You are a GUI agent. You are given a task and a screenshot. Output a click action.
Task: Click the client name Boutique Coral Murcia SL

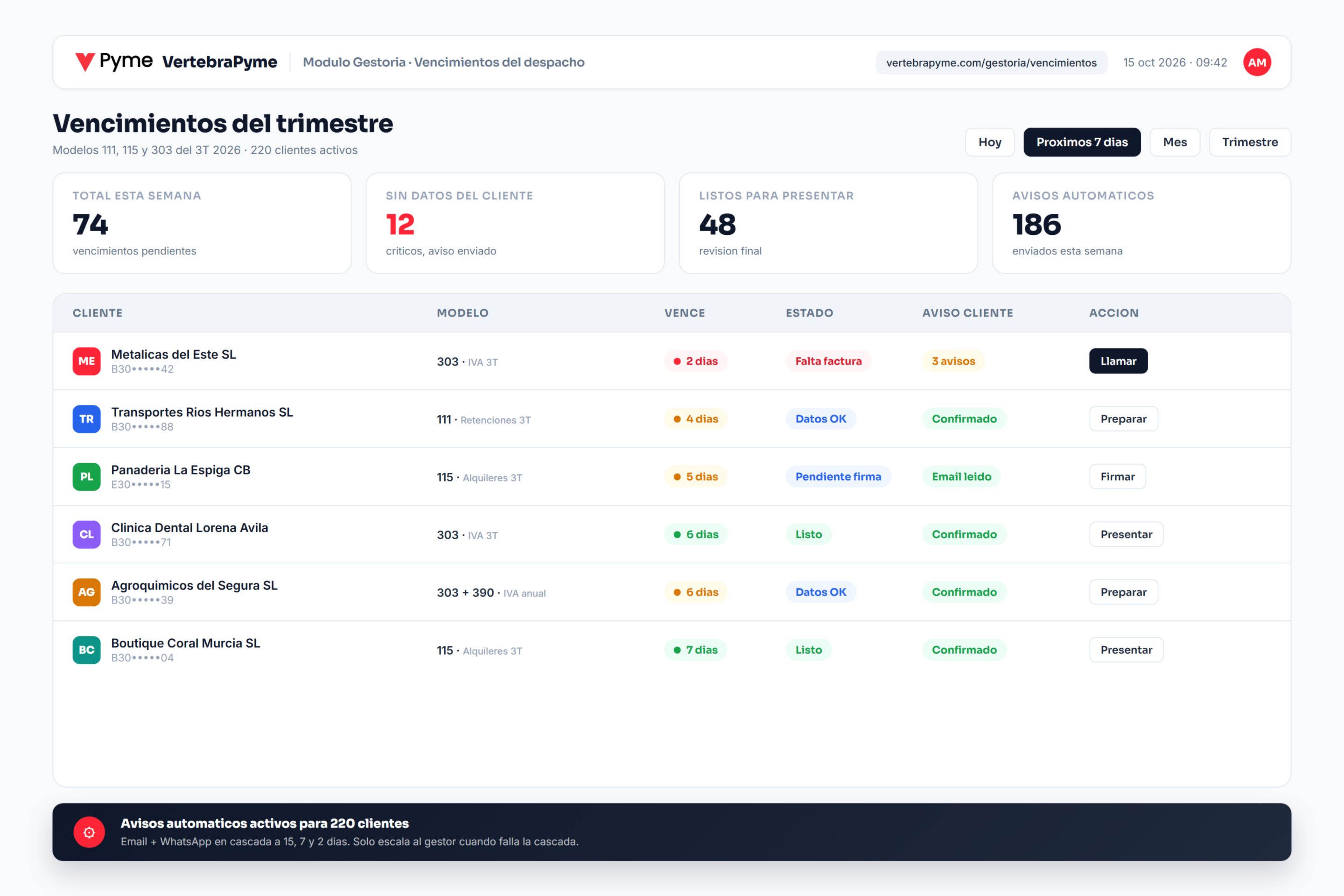click(x=186, y=643)
